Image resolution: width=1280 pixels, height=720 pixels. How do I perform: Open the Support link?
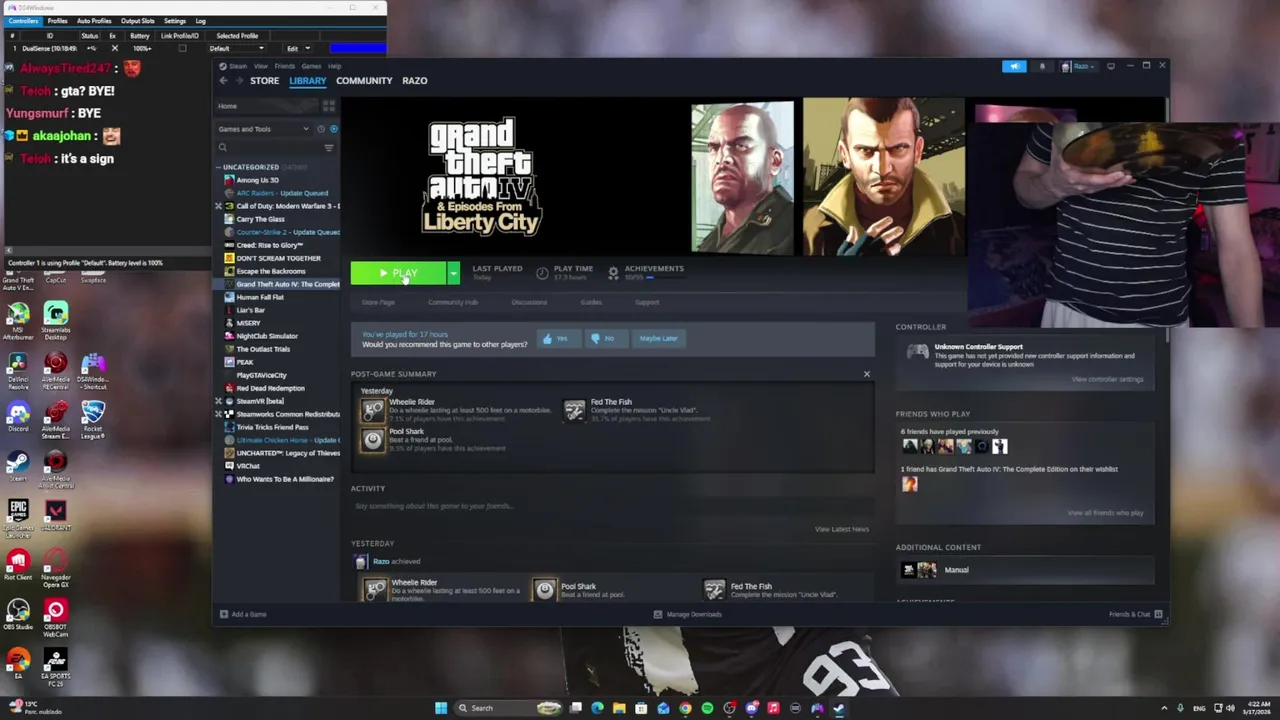[x=647, y=302]
